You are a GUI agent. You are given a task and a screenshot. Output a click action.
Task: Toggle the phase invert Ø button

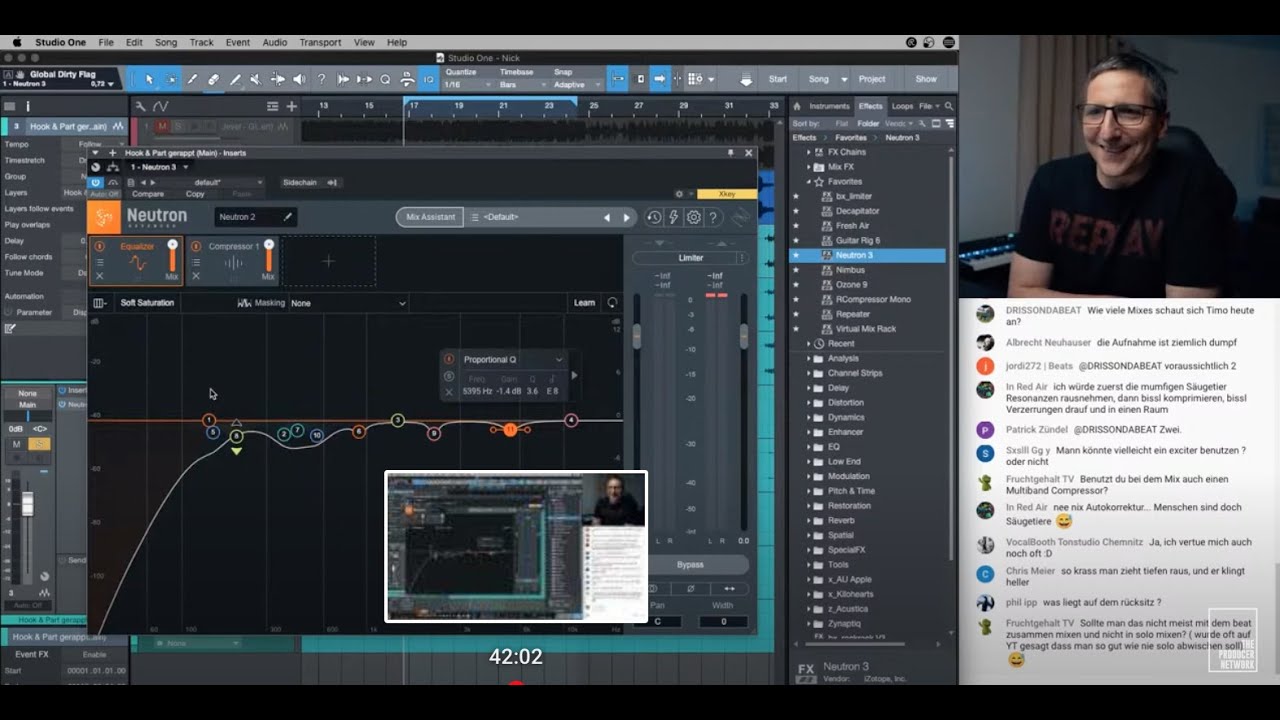point(691,588)
